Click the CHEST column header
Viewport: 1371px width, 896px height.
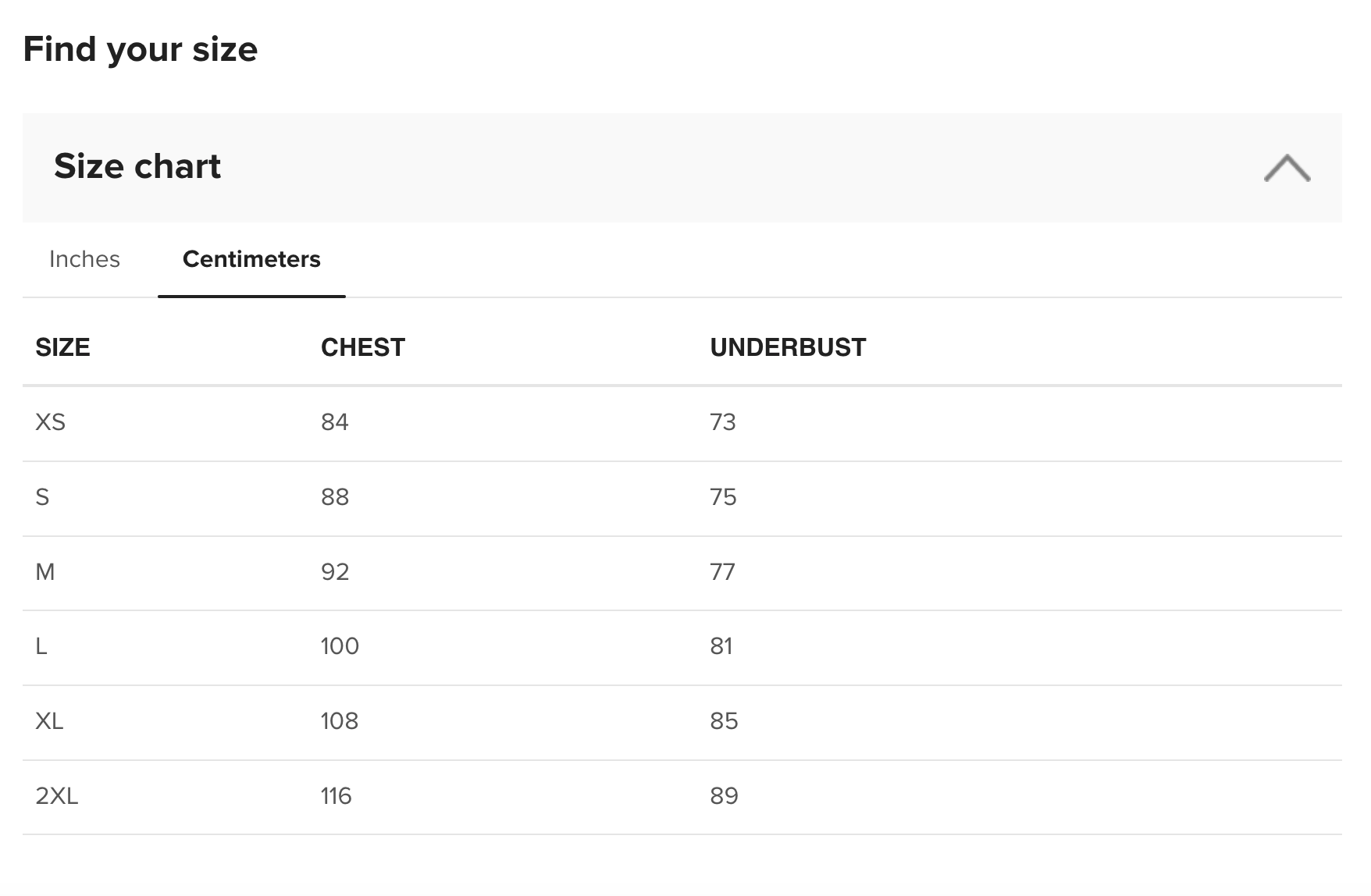(x=363, y=347)
